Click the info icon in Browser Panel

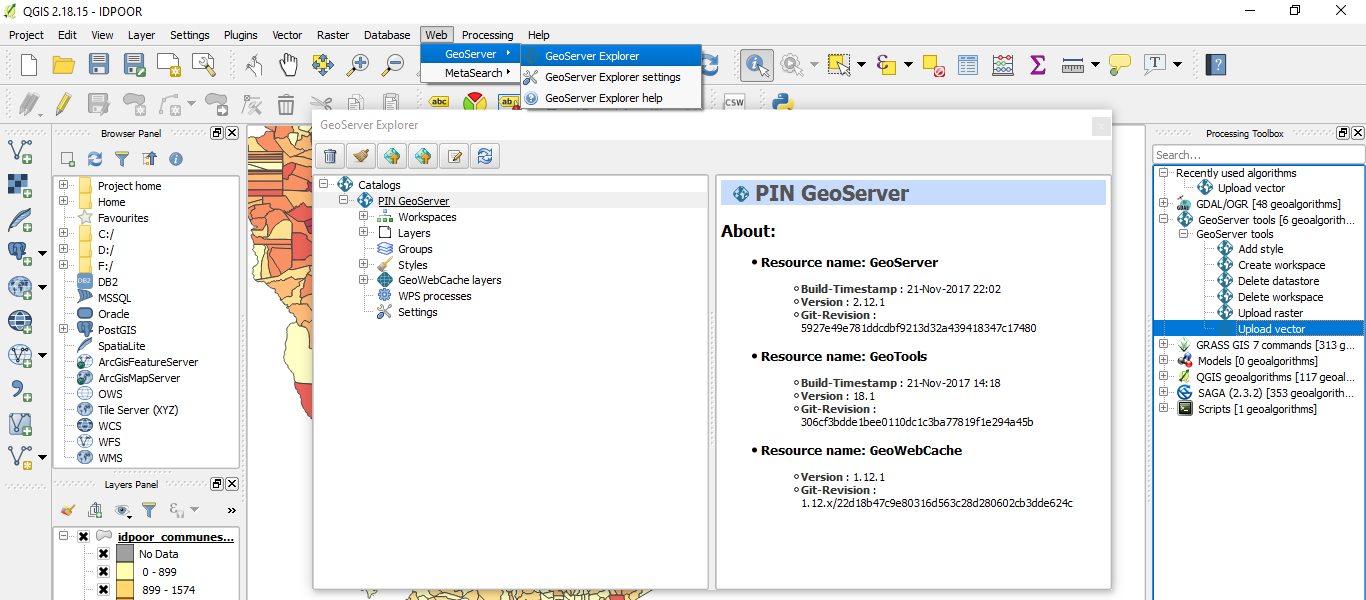pos(176,158)
